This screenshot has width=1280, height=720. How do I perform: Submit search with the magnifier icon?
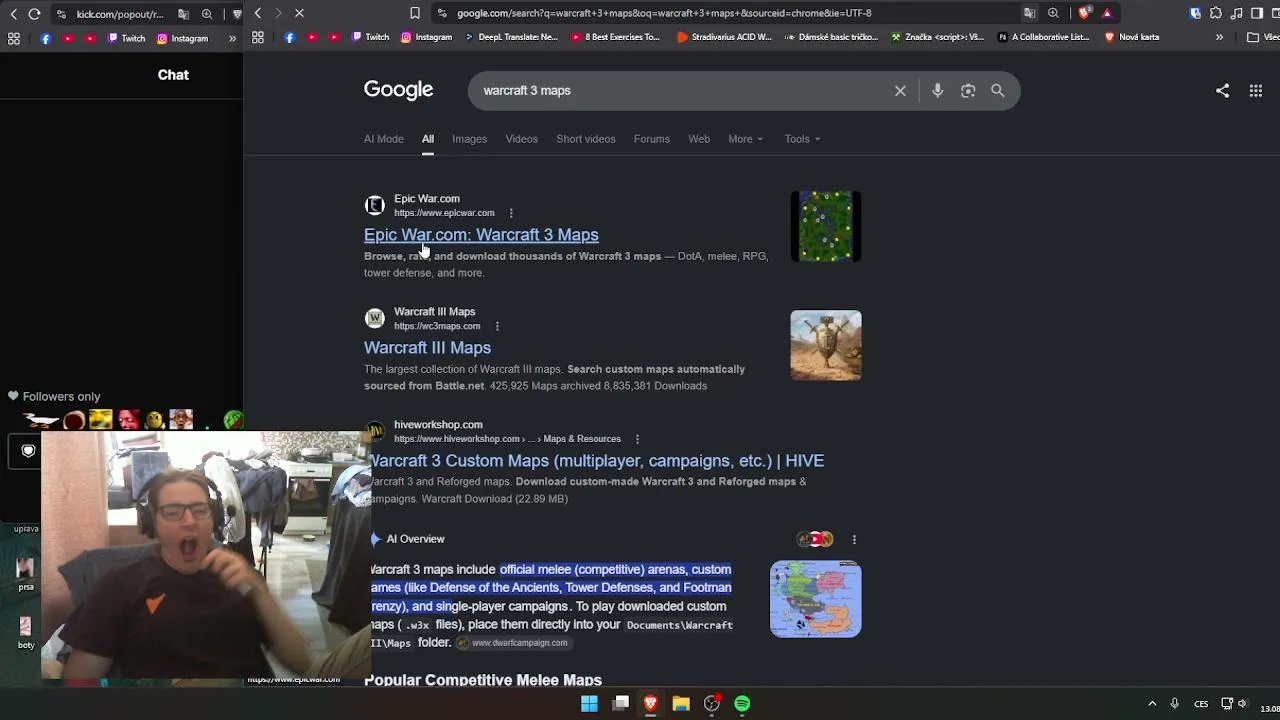998,91
